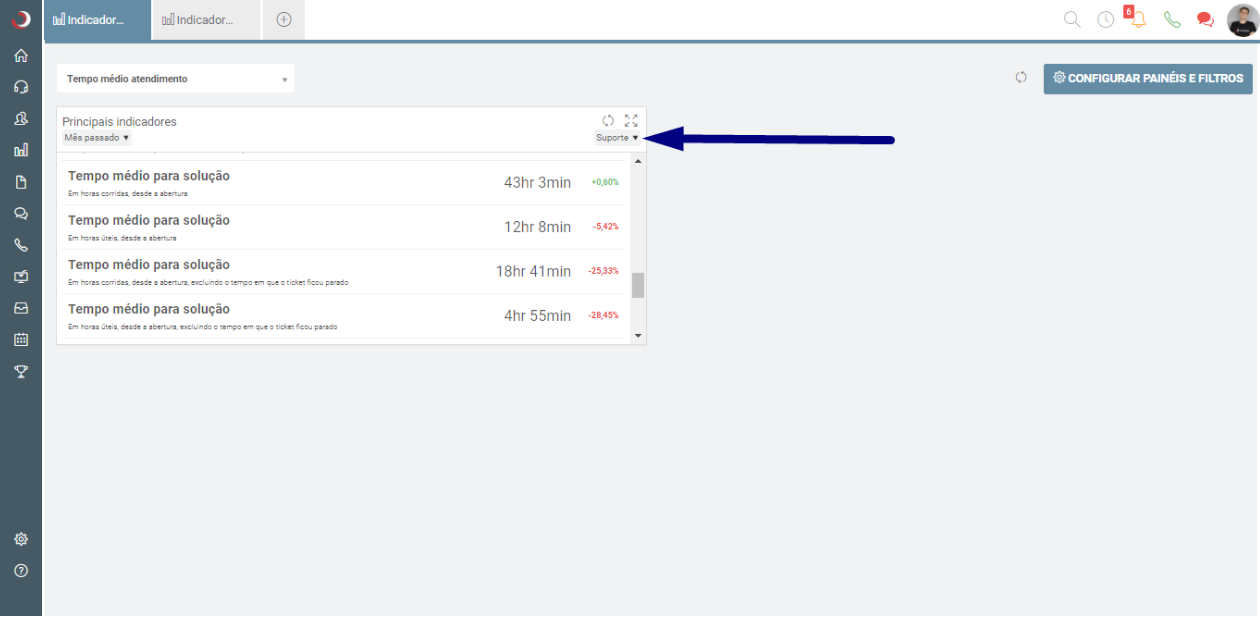
Task: Click the +0,60% variation figure
Action: click(605, 182)
